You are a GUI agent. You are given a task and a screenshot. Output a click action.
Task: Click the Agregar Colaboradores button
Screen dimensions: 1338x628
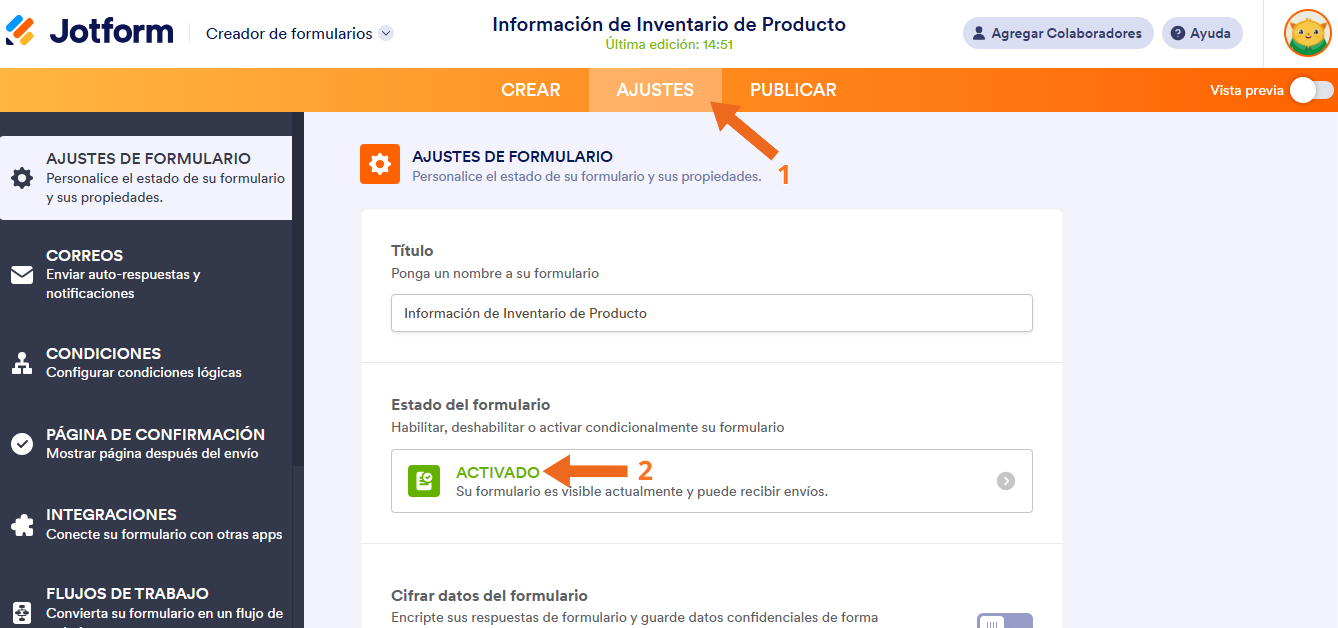[1057, 32]
